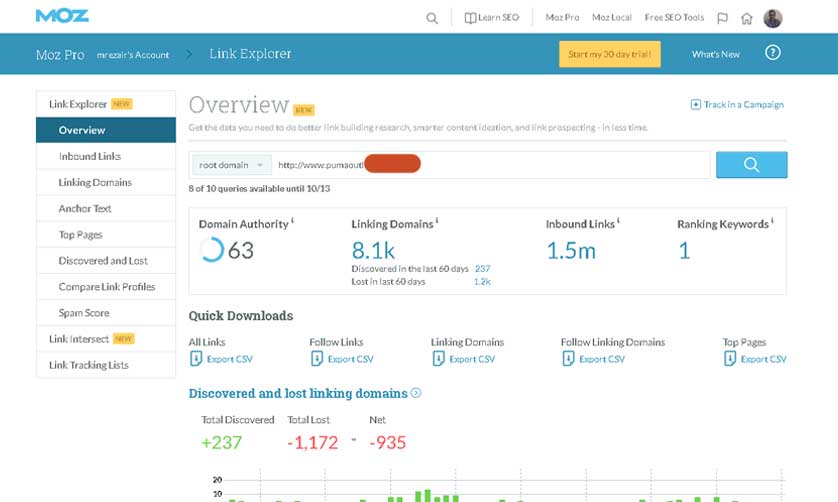The height and width of the screenshot is (502, 838).
Task: Click the help question mark icon
Action: pyautogui.click(x=772, y=53)
